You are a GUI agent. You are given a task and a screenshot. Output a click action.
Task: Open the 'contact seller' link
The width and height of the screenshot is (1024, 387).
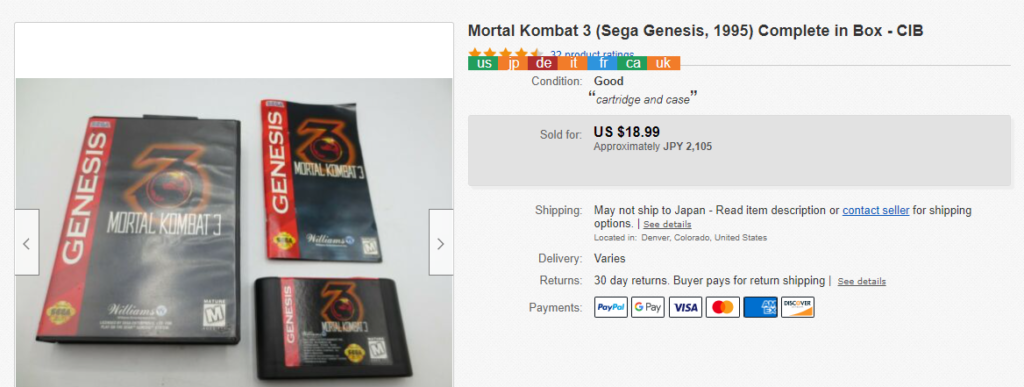[x=876, y=210]
